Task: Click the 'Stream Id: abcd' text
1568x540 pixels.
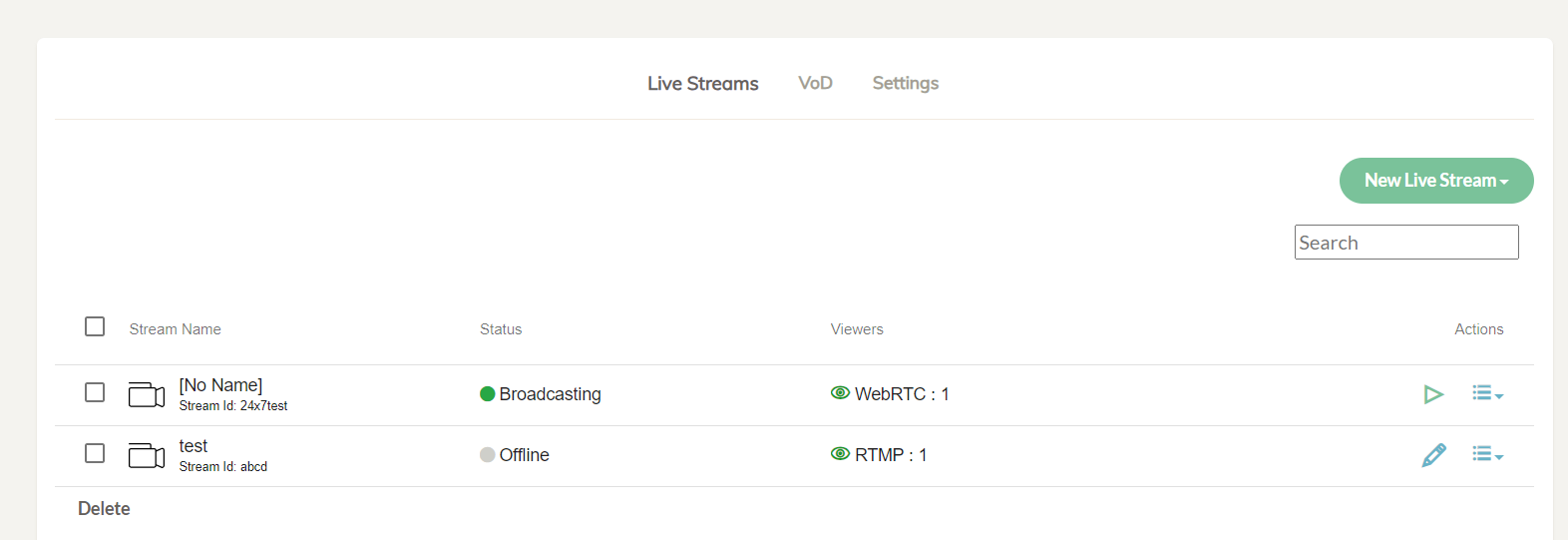Action: [x=223, y=467]
